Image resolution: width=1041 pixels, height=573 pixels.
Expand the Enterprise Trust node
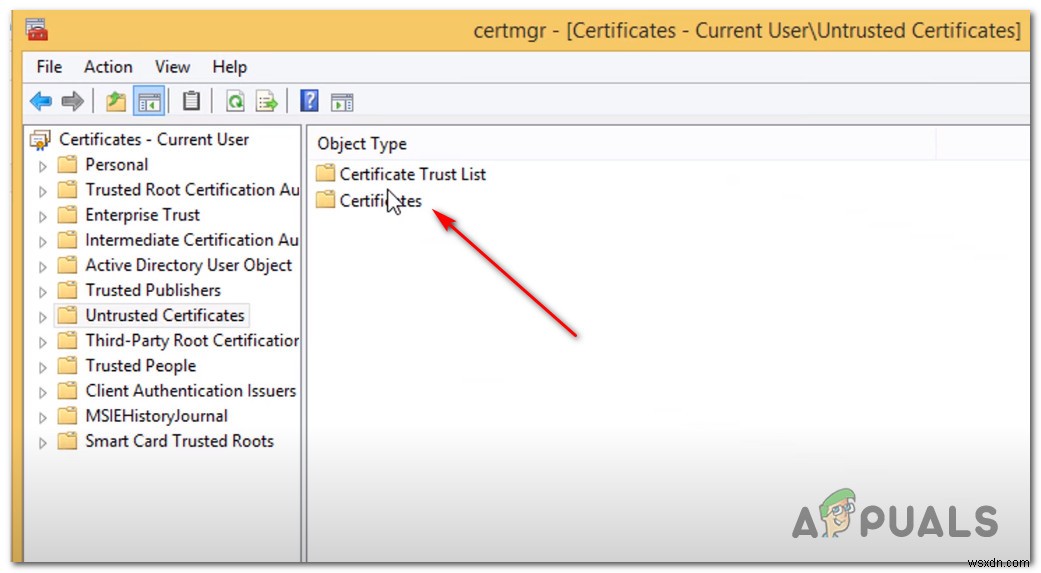tap(42, 216)
